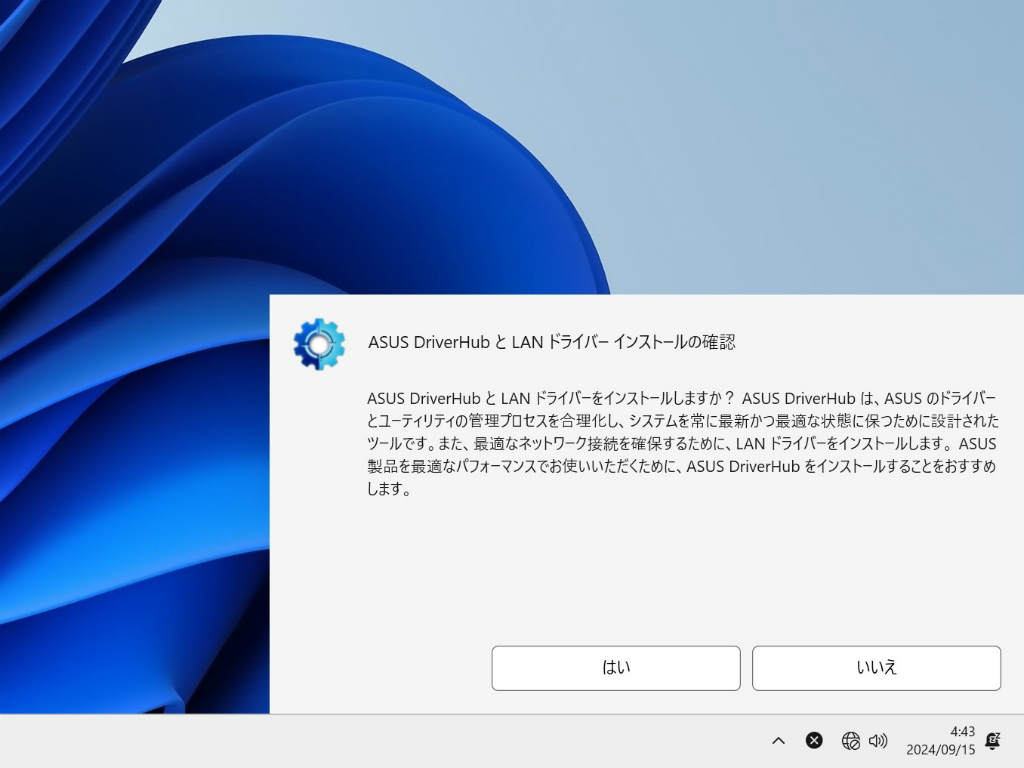Image resolution: width=1024 pixels, height=768 pixels.
Task: Expand the hidden tray icons chevron
Action: pos(778,741)
